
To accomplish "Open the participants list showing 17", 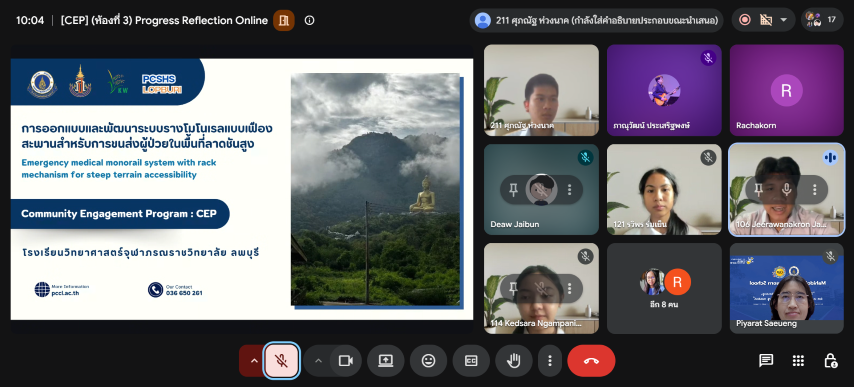I will pos(822,20).
